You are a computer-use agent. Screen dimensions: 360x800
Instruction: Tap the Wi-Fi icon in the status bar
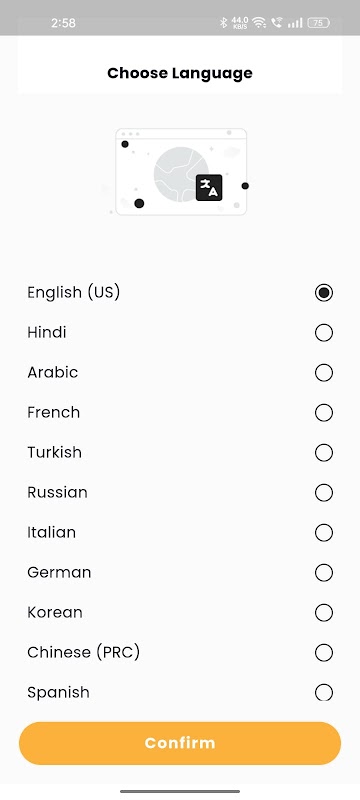pos(259,22)
